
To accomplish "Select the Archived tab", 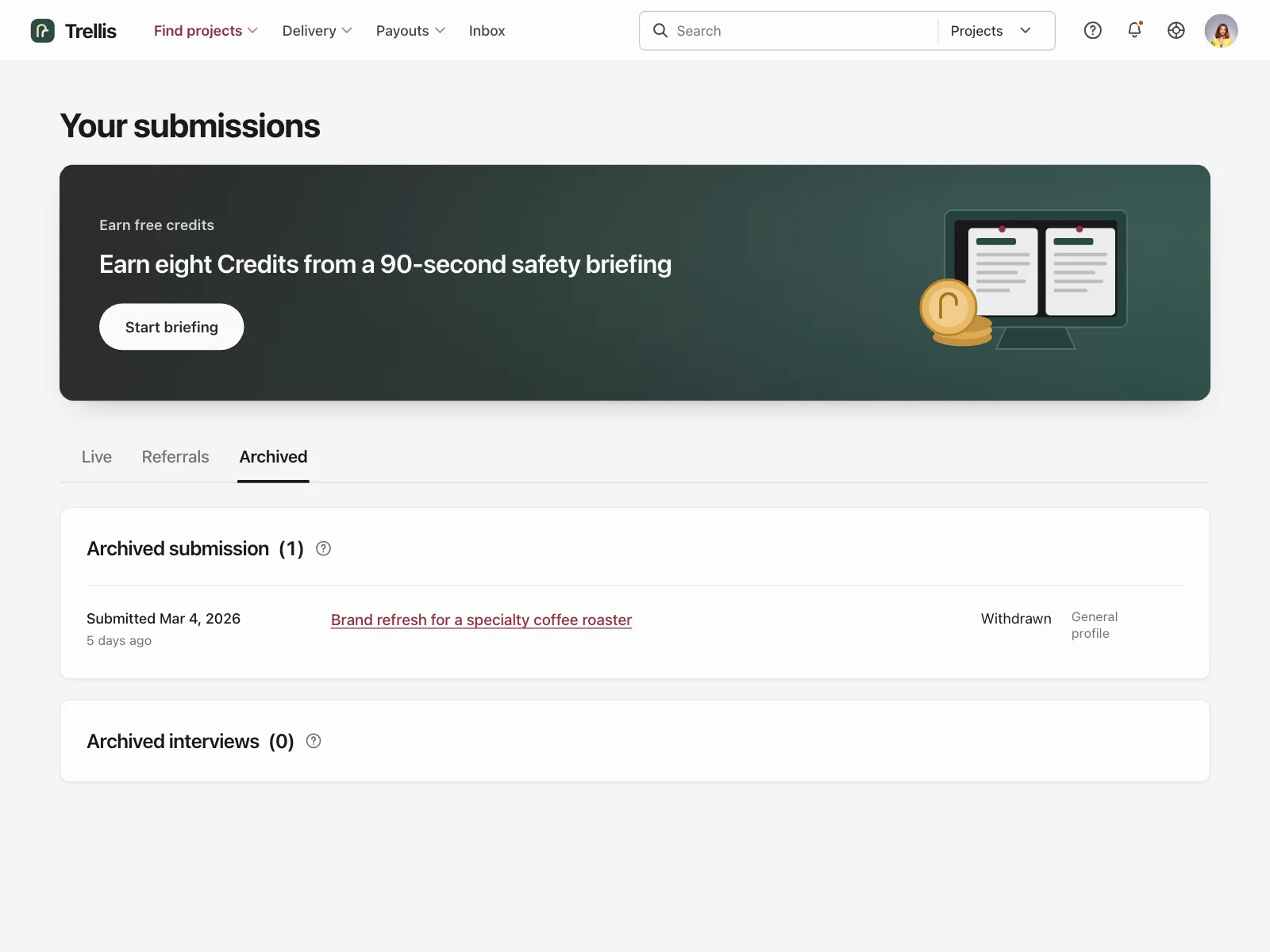I will tap(273, 457).
